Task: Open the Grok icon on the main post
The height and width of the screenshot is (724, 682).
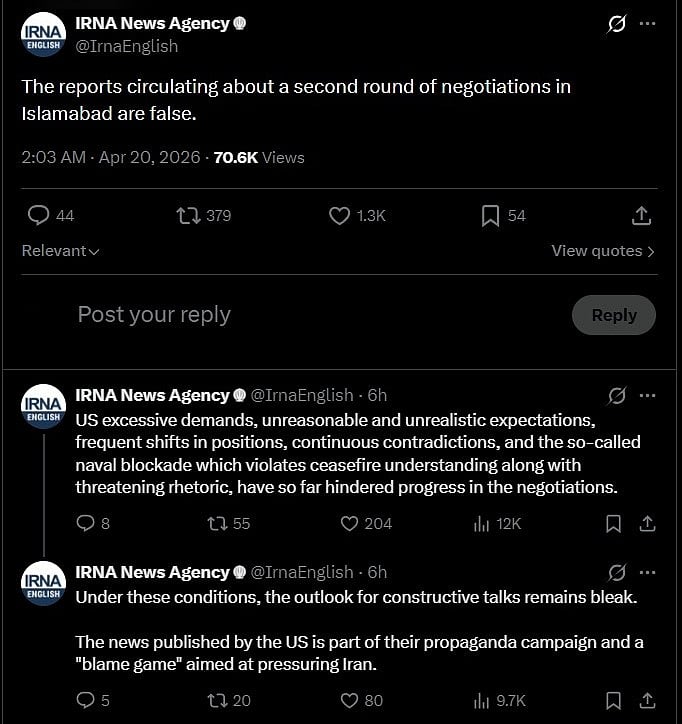Action: (x=616, y=24)
